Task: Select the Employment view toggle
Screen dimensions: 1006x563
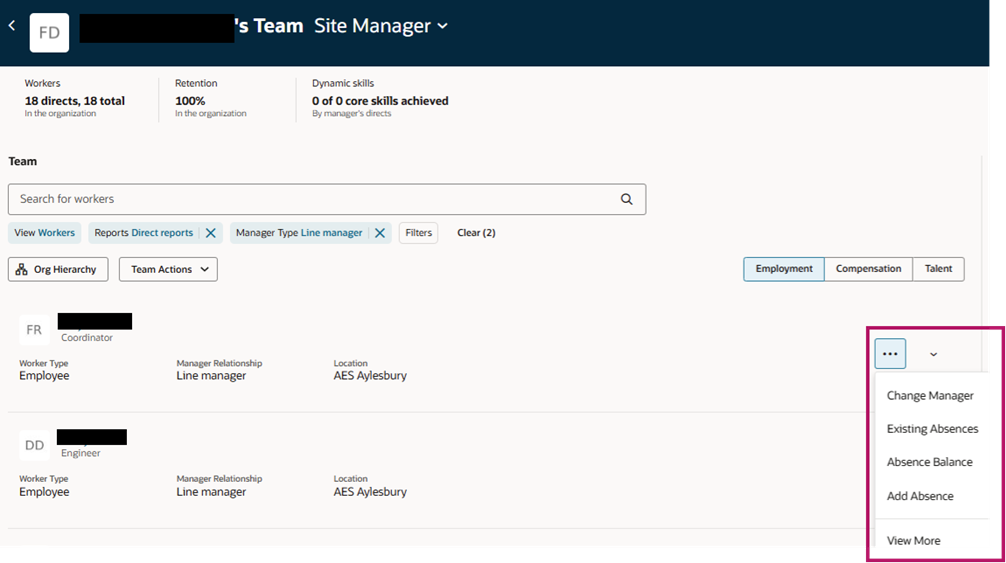Action: click(x=784, y=269)
